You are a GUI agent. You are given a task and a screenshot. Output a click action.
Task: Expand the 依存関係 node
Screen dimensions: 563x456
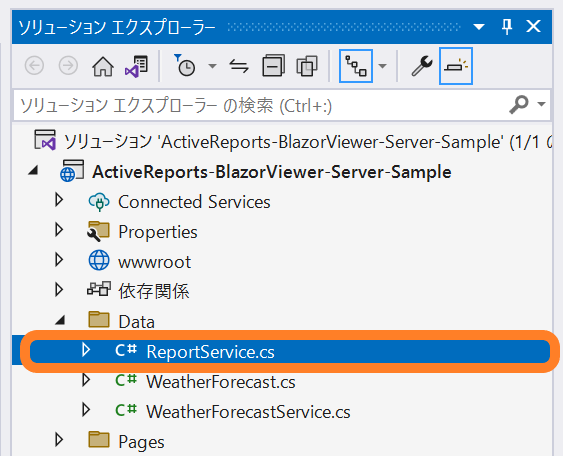tap(59, 290)
